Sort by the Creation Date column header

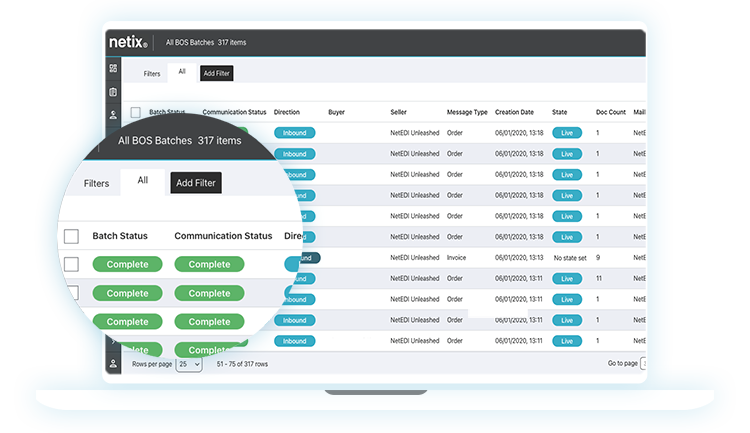click(x=514, y=112)
